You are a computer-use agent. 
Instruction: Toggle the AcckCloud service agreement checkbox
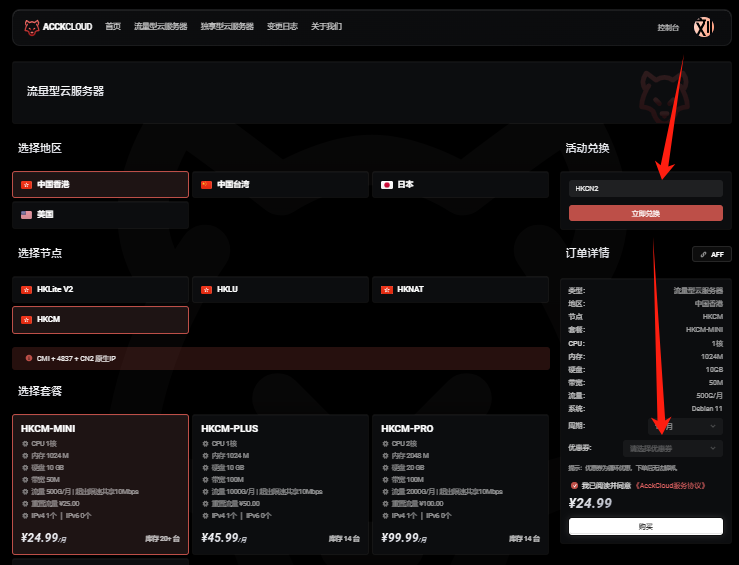click(x=573, y=485)
